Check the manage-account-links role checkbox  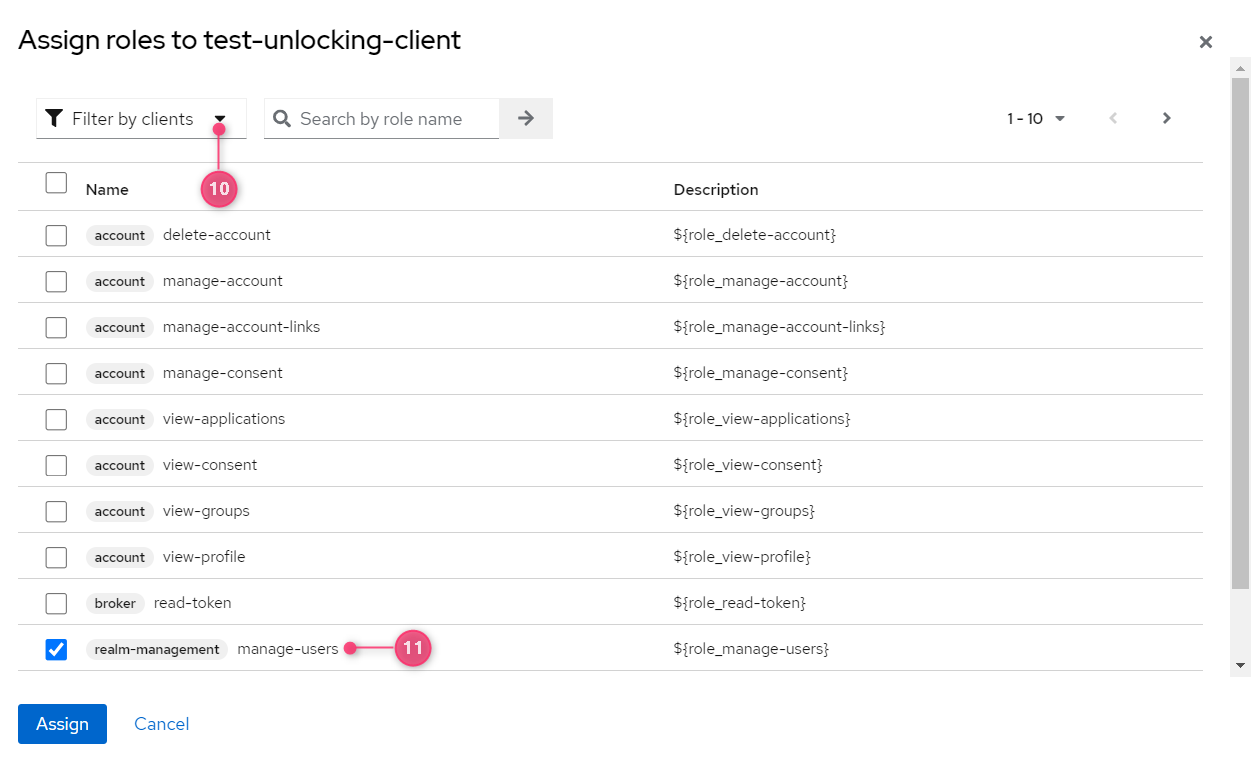[x=56, y=327]
